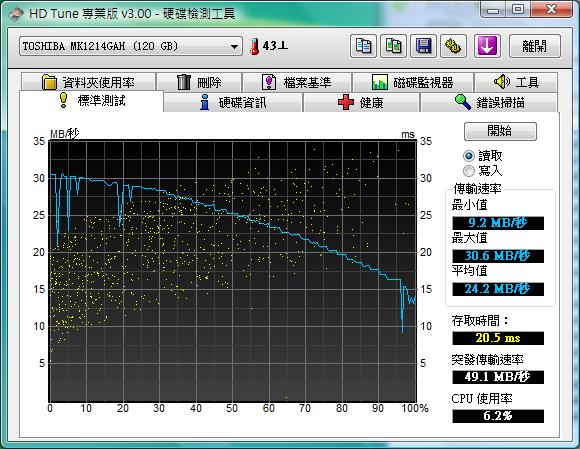The height and width of the screenshot is (449, 580).
Task: Click the 突發傳輸速率 label
Action: (x=487, y=359)
